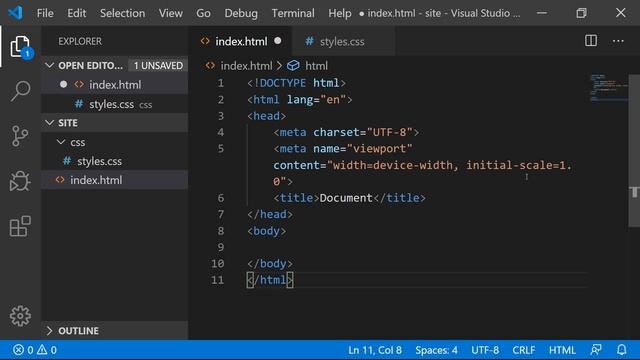
Task: Click the Document title text in the code
Action: click(346, 198)
